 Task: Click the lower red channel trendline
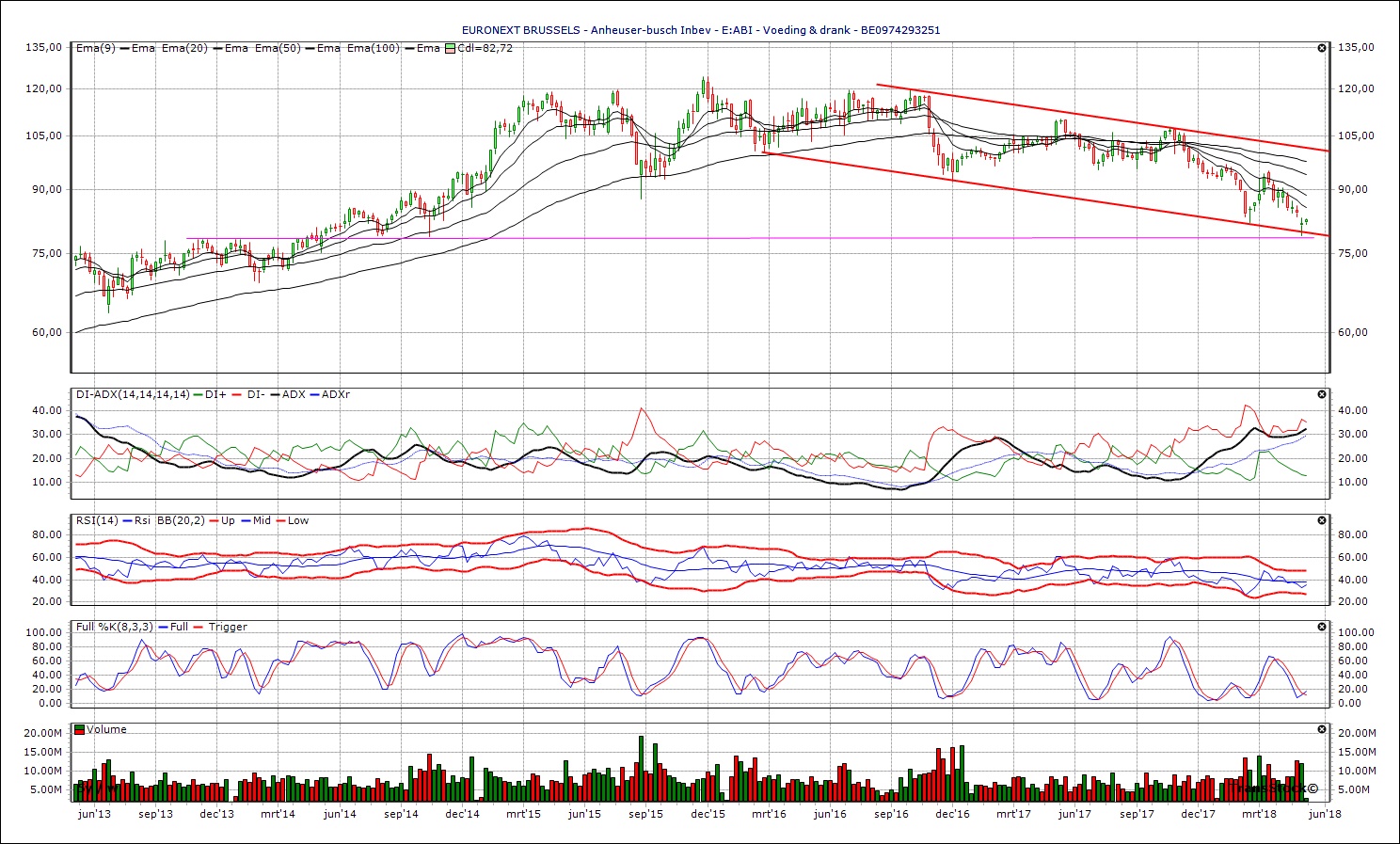[1045, 194]
